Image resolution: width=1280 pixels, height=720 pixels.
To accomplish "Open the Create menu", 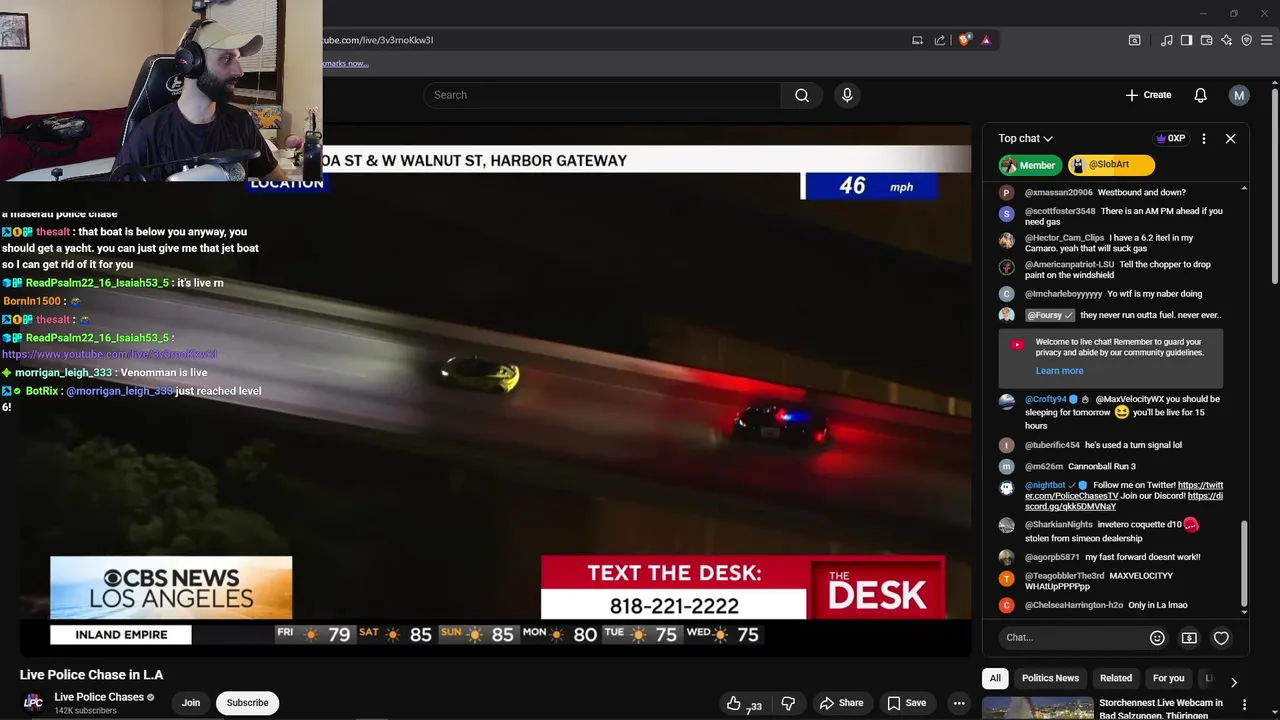I will point(1148,95).
